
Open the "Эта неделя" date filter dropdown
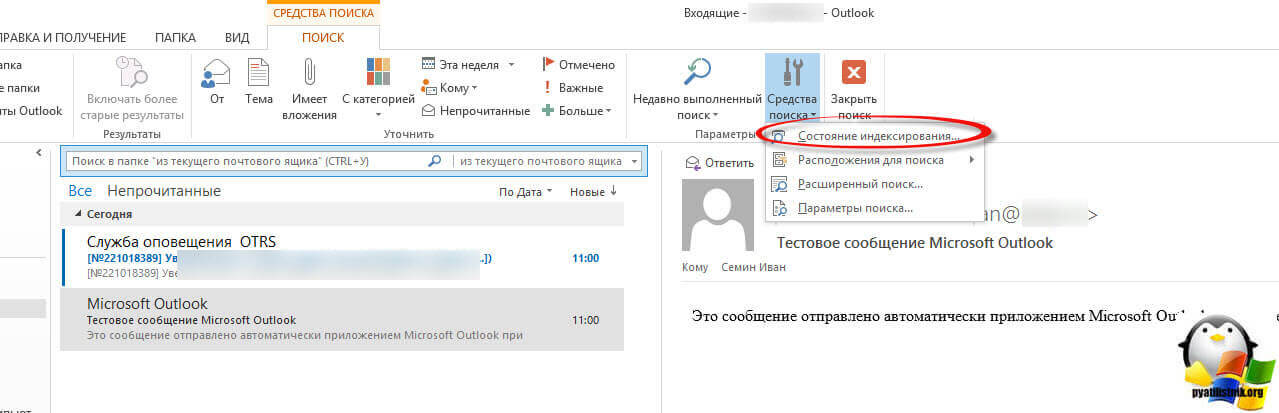click(x=468, y=64)
